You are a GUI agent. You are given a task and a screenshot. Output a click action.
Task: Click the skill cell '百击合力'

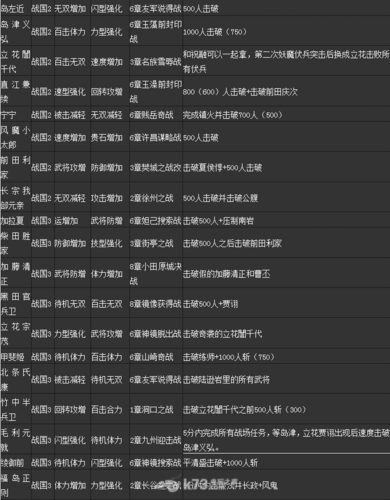click(x=106, y=410)
